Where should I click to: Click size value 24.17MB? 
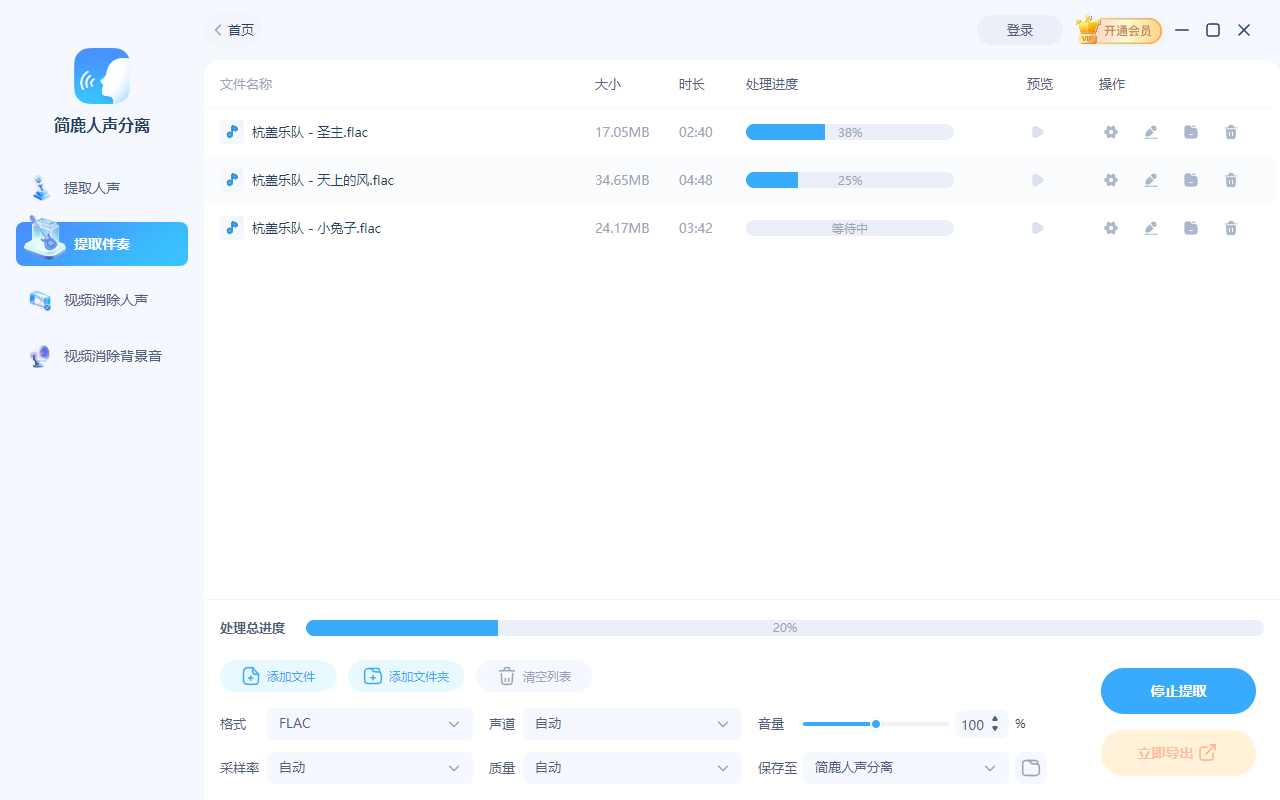point(622,228)
